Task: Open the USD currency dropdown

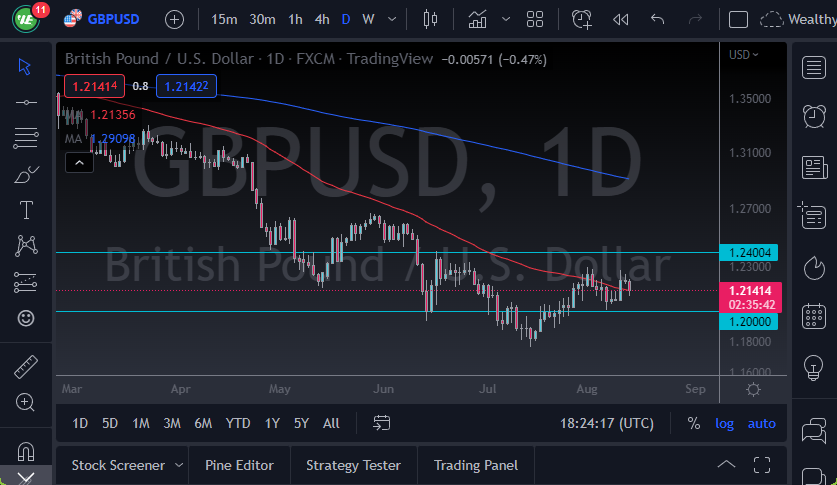Action: coord(743,54)
